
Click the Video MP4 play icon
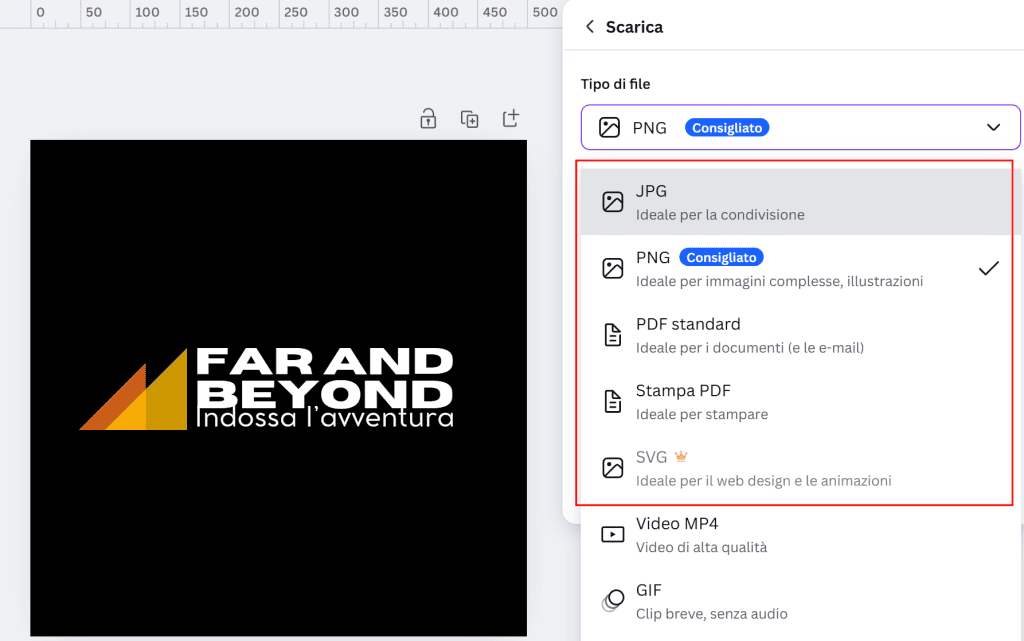(612, 534)
